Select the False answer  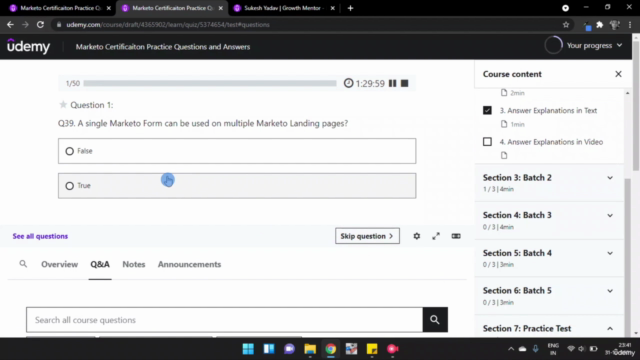237,151
